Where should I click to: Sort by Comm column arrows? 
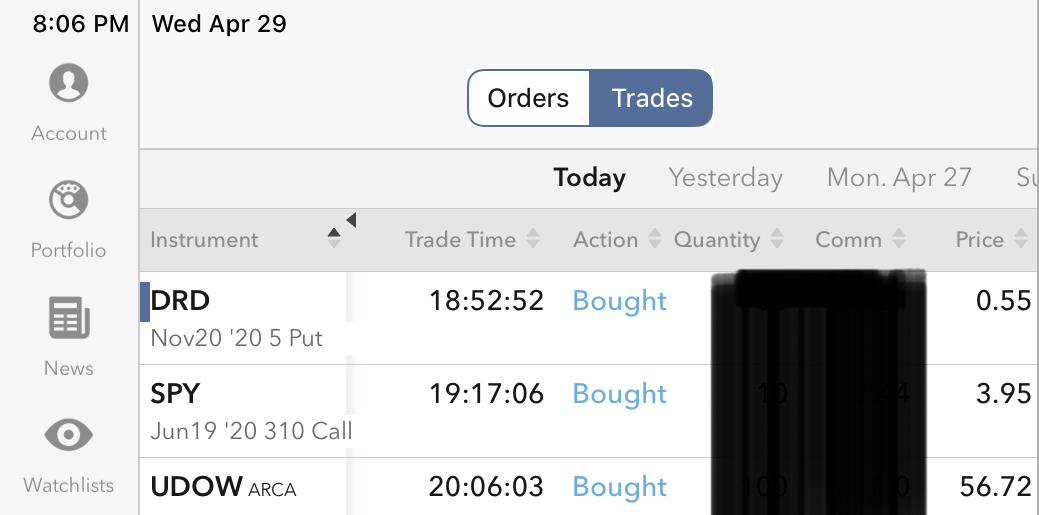tap(898, 239)
